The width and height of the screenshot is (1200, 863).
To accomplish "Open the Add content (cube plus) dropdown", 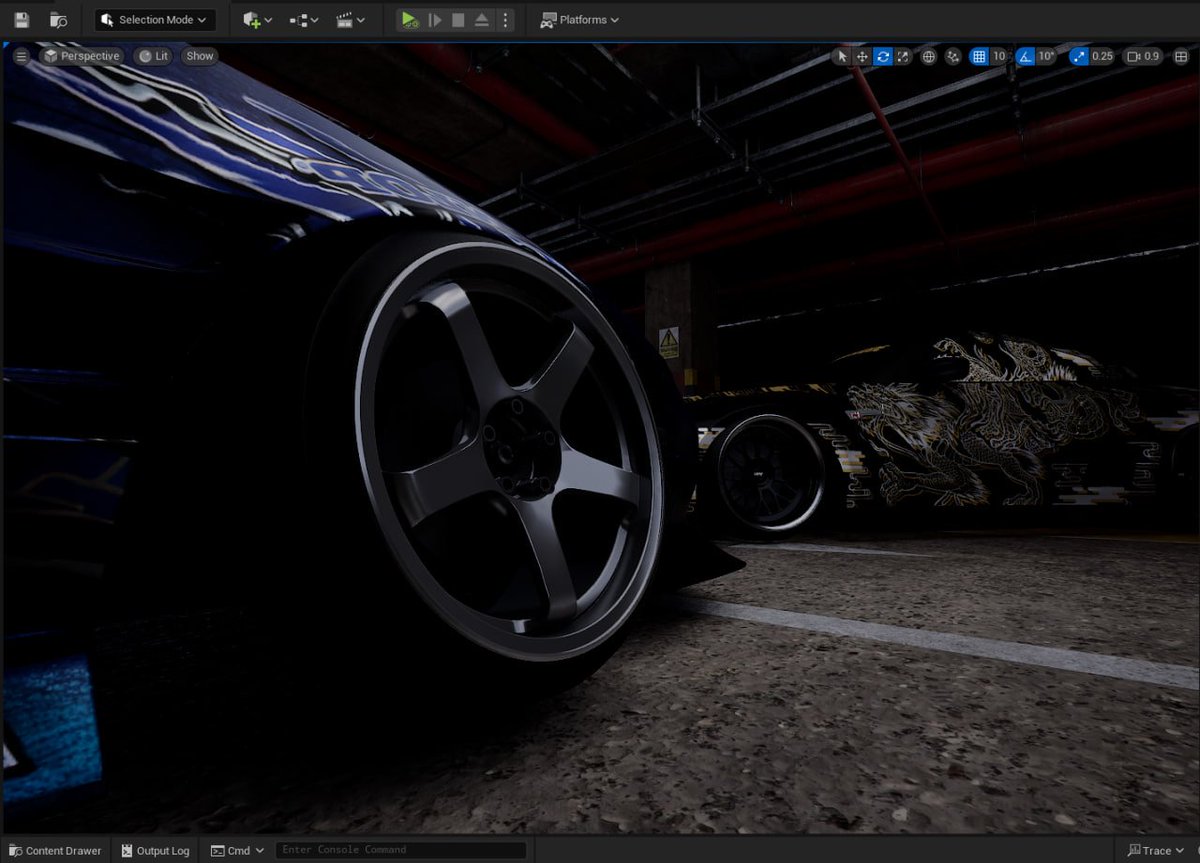I will tap(257, 20).
